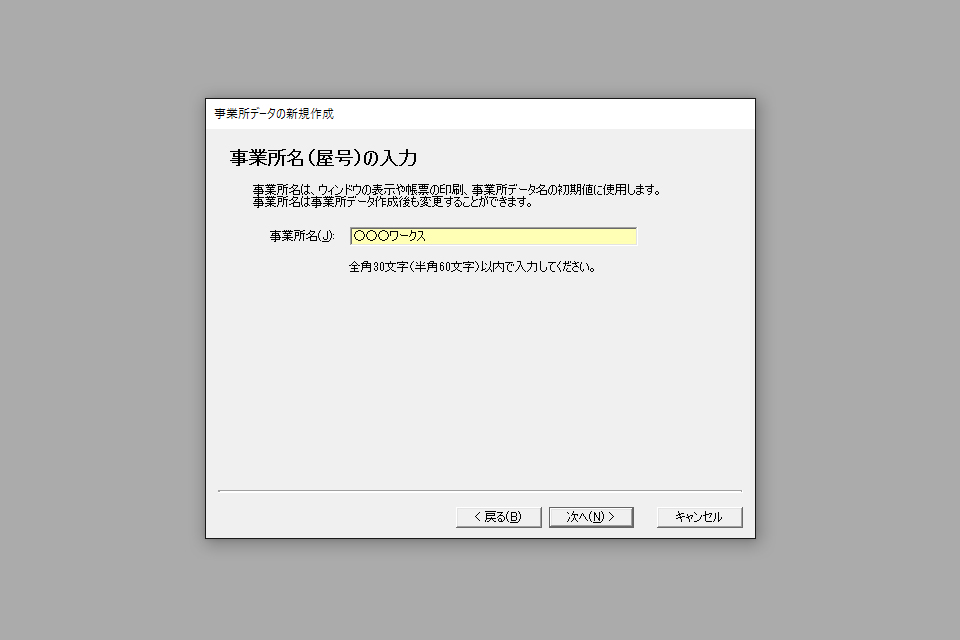Click the gray backdrop outside the dialog
Screen dimensions: 960x640
[x=98, y=318]
